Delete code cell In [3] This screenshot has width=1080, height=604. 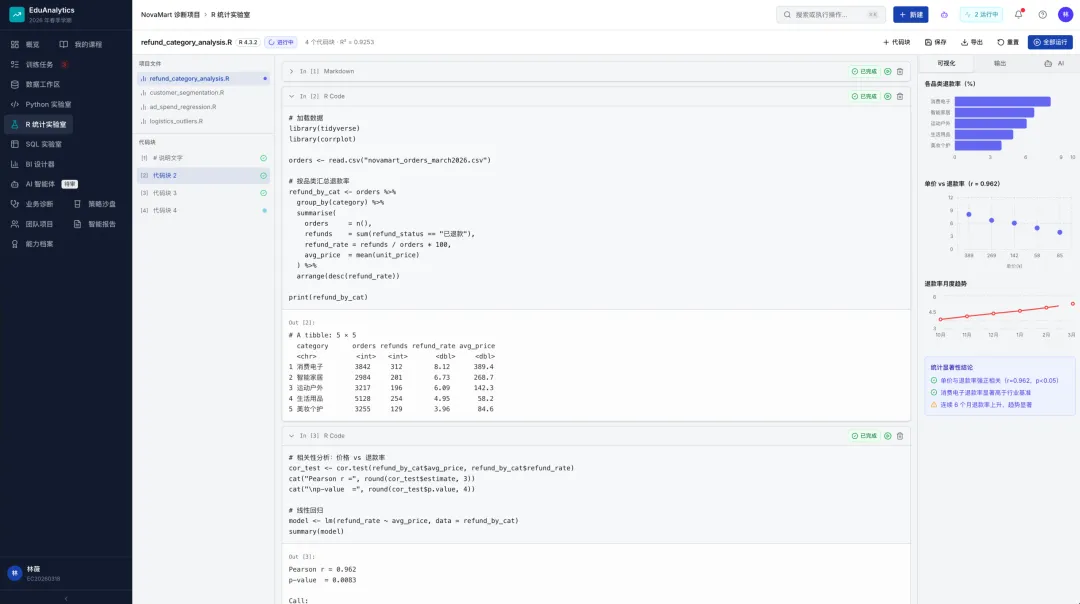[x=900, y=436]
